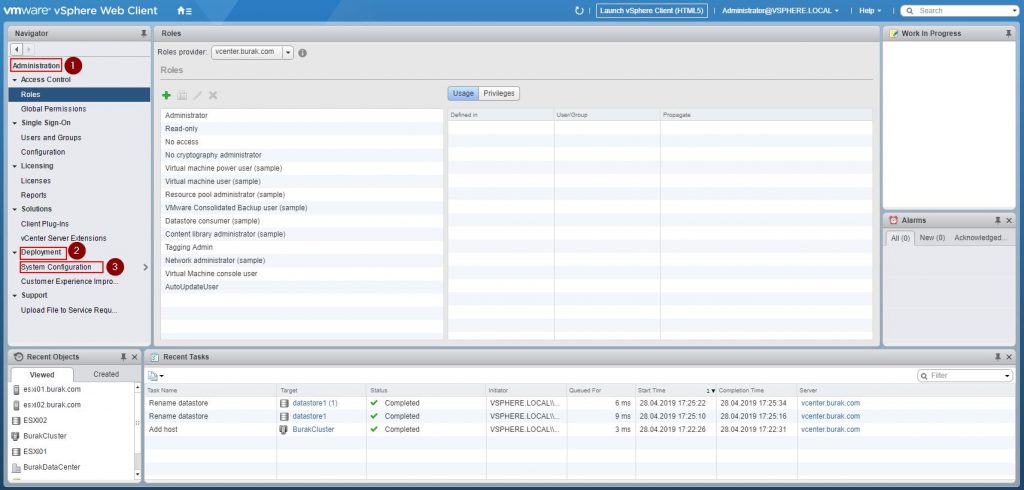Select Datastore consumer (sample) role
1024x490 pixels.
pos(302,221)
